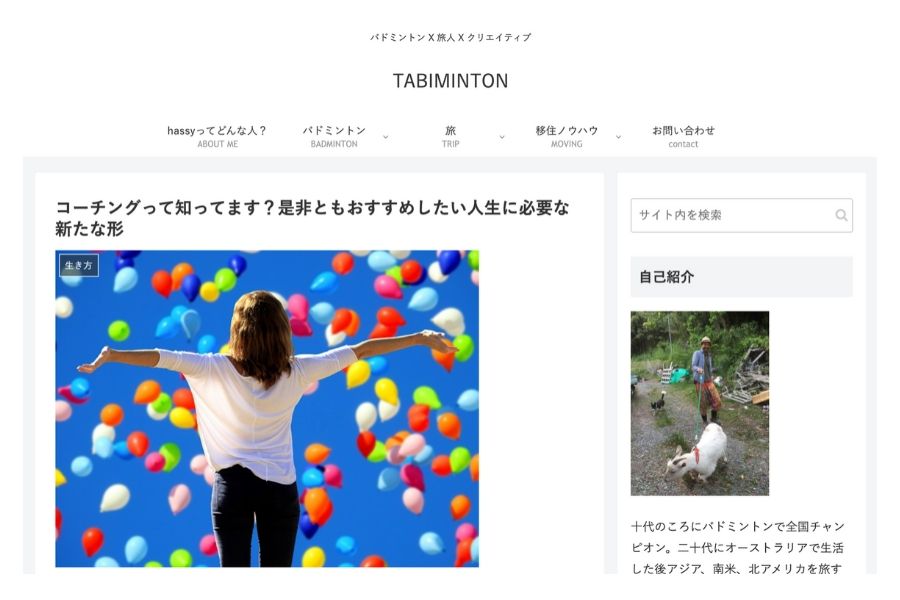Click the profile photo with goat
The image size is (900, 600).
pyautogui.click(x=700, y=403)
